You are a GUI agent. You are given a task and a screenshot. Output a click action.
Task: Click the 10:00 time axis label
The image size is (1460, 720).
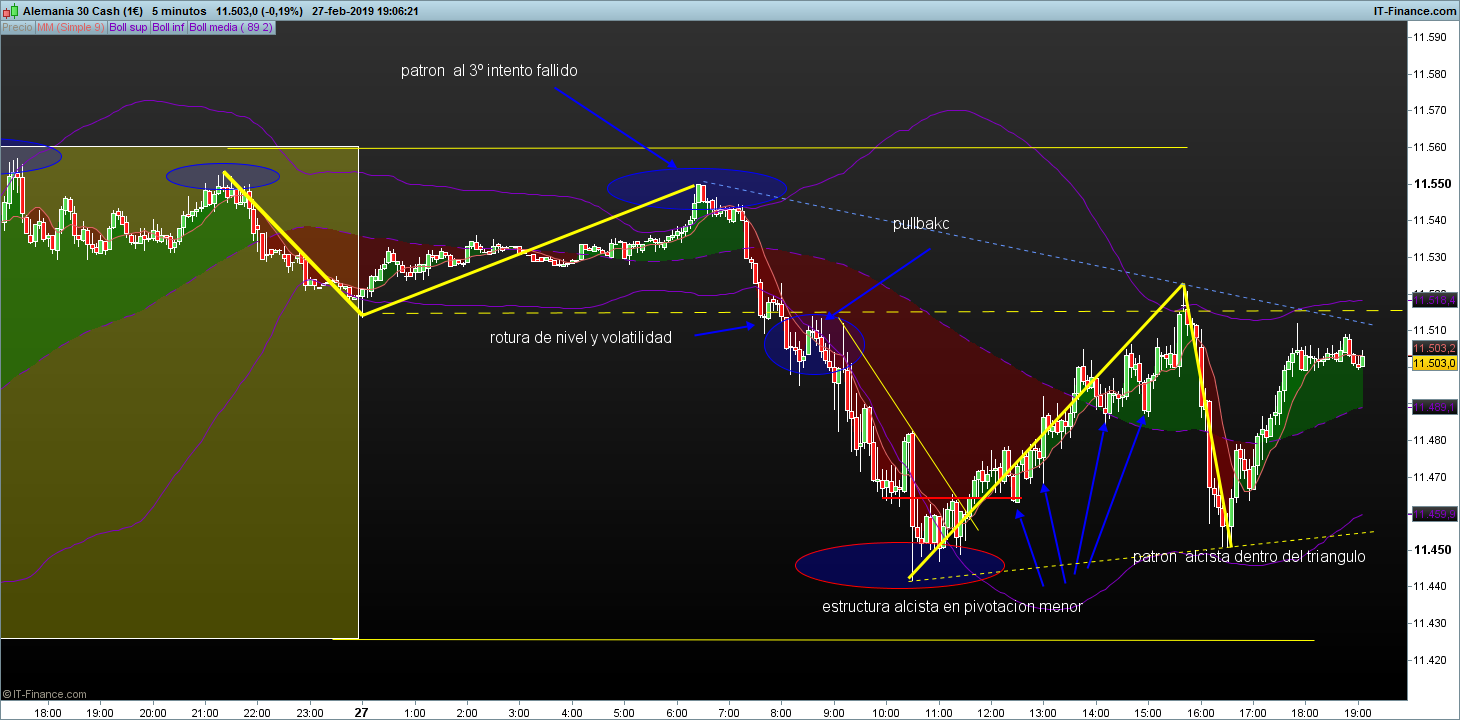[885, 713]
